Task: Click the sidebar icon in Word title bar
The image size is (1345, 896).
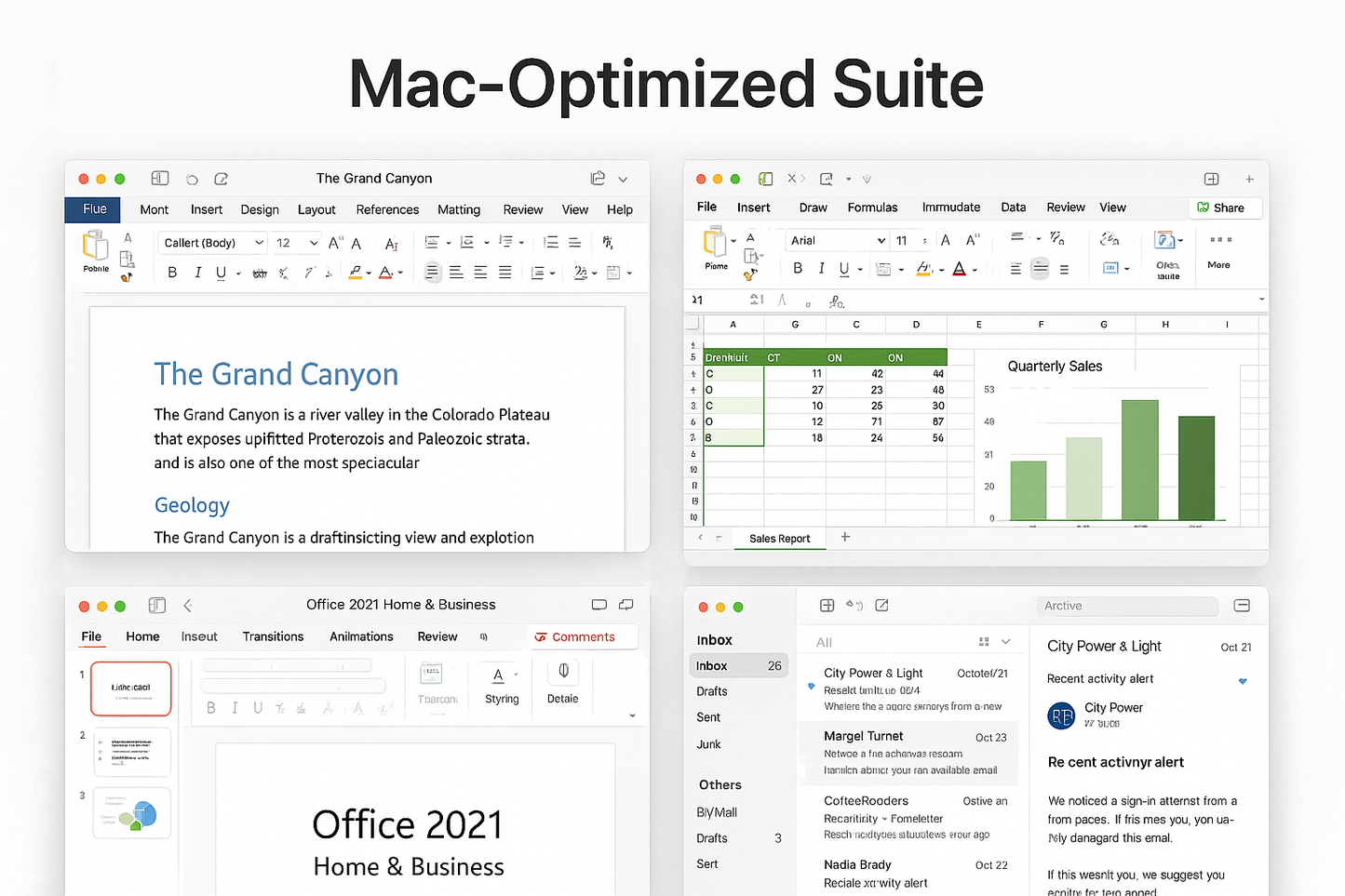Action: point(160,178)
